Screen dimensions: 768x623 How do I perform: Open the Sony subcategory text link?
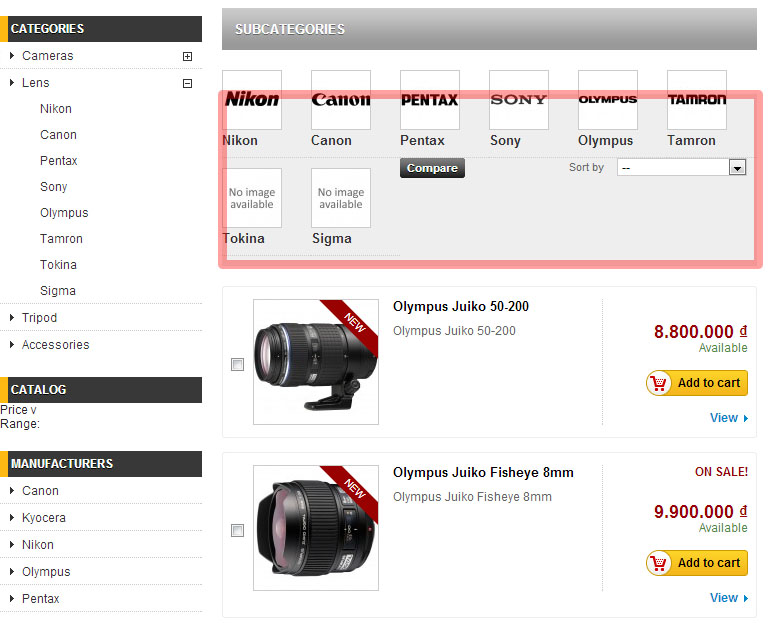[x=505, y=141]
